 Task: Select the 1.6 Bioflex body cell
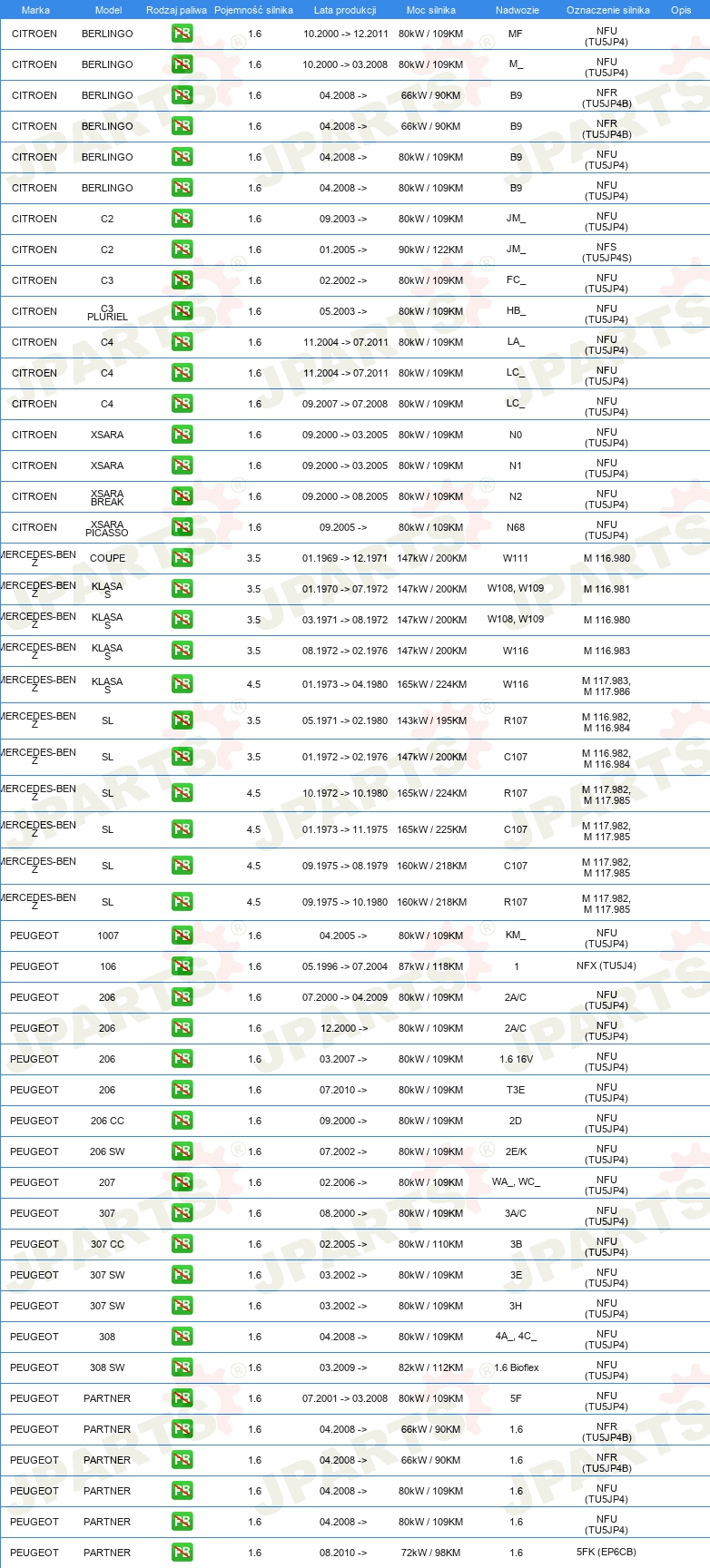pyautogui.click(x=517, y=1367)
